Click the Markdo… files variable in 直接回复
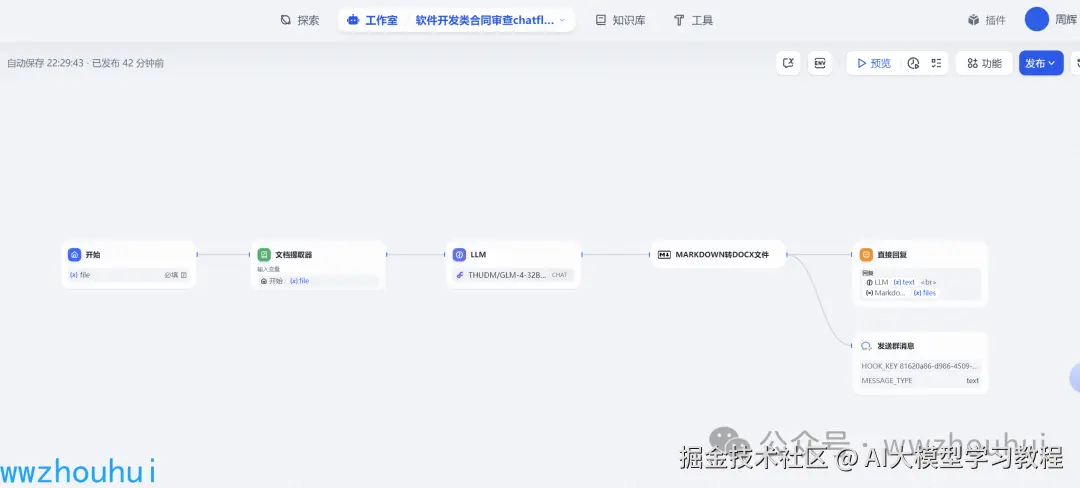This screenshot has width=1080, height=488. click(x=901, y=293)
